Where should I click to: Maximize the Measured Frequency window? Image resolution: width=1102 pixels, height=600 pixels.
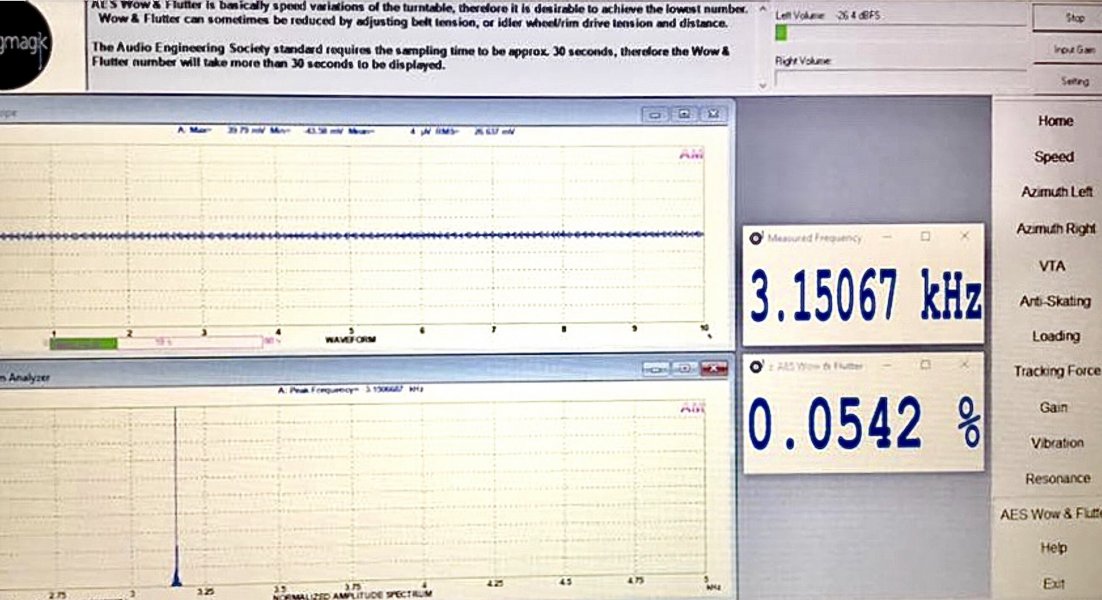[x=925, y=237]
